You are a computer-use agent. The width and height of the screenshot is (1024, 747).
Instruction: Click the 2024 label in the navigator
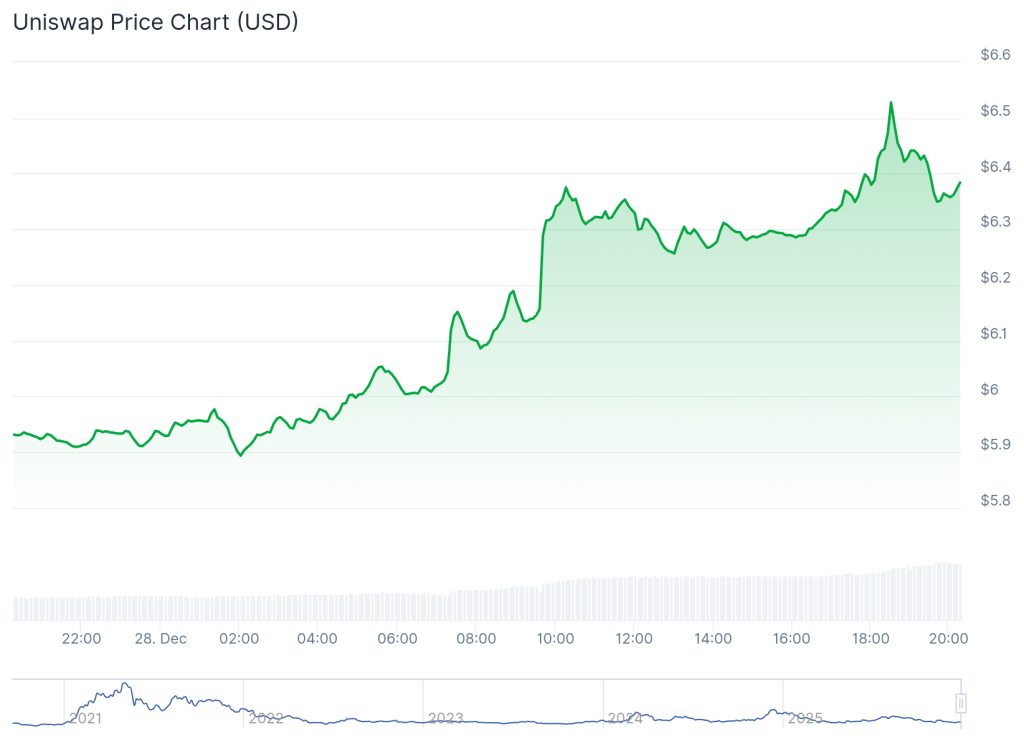625,718
